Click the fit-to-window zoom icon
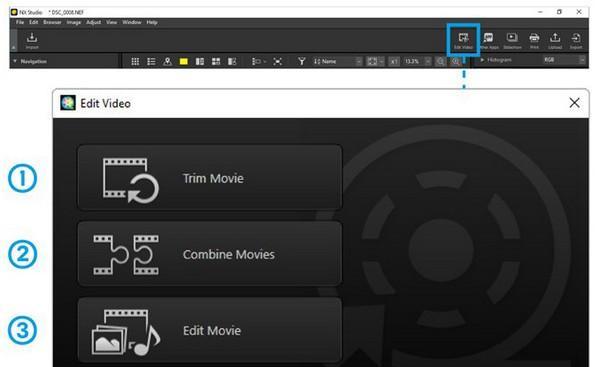600x367 pixels. (372, 61)
